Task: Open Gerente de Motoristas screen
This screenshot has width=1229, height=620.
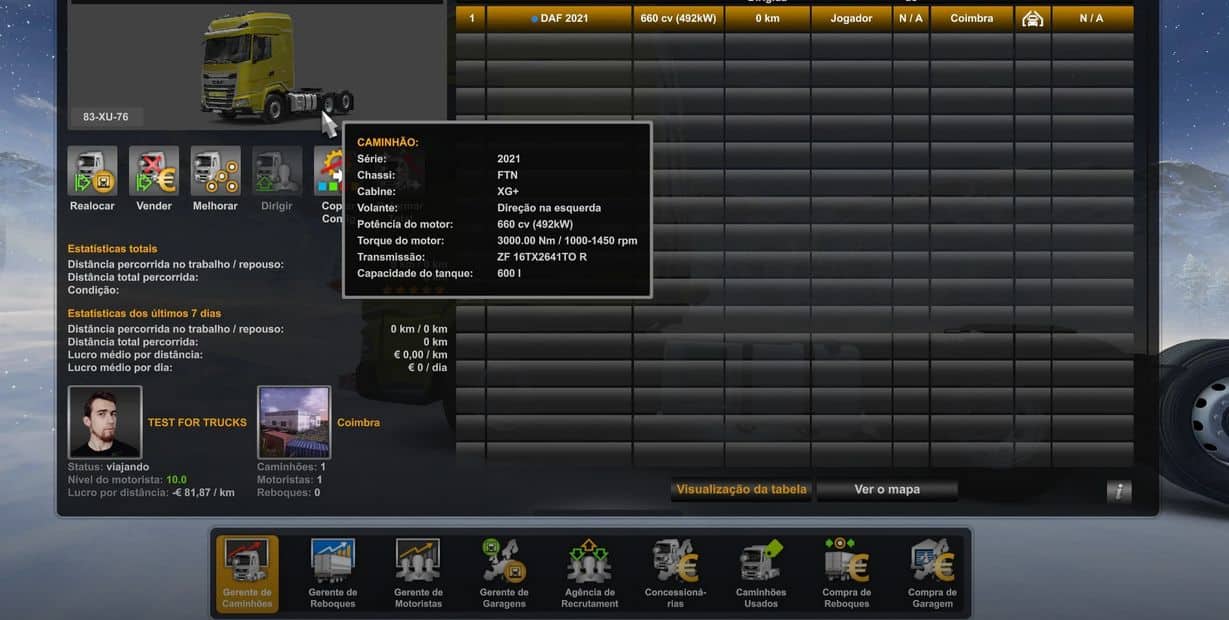Action: click(418, 572)
